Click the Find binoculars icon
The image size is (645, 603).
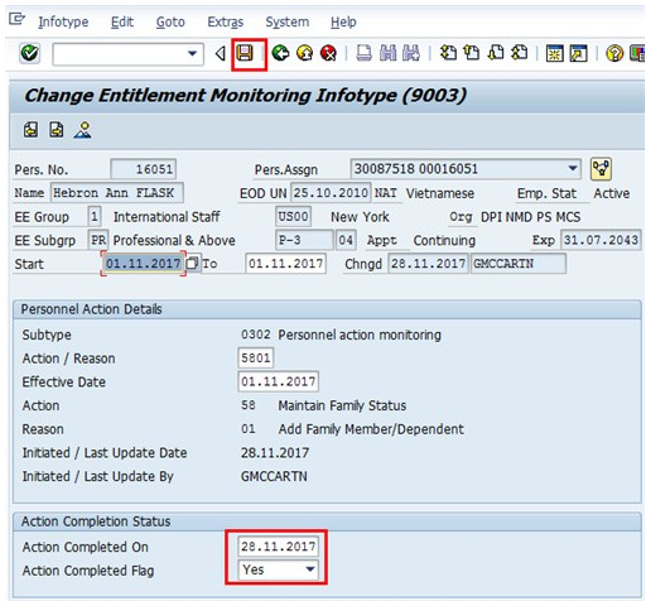coord(388,53)
